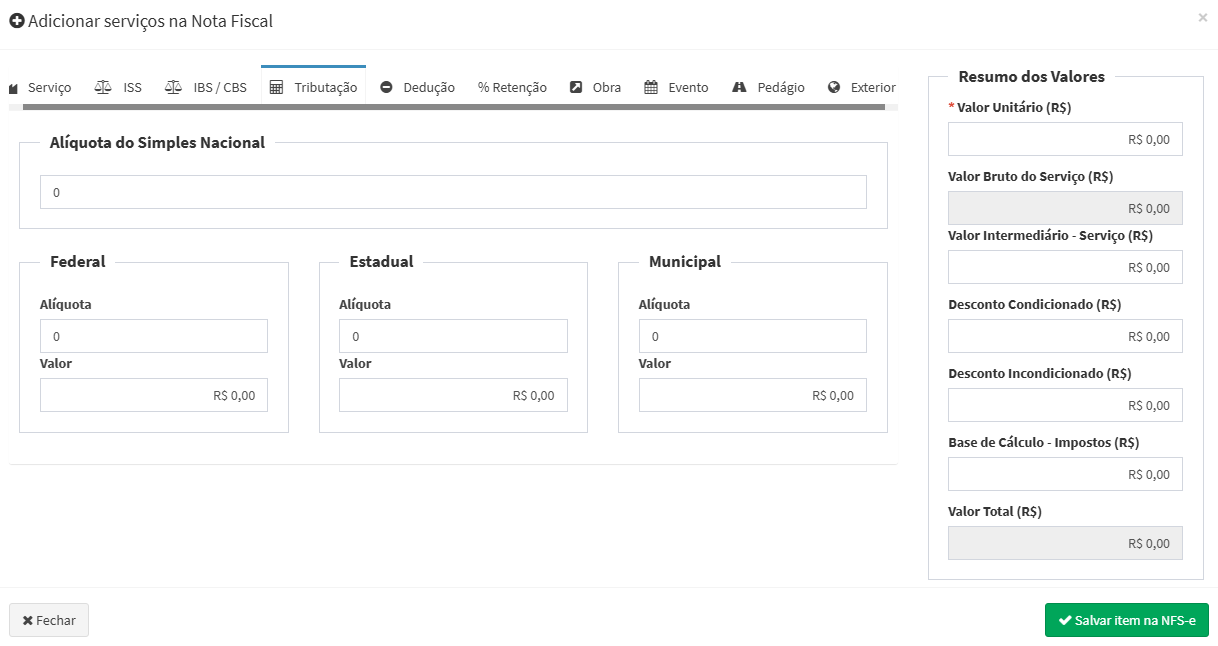Viewport: 1218px width, 646px height.
Task: Save the item with Salvar item na NFS-e
Action: pos(1126,620)
